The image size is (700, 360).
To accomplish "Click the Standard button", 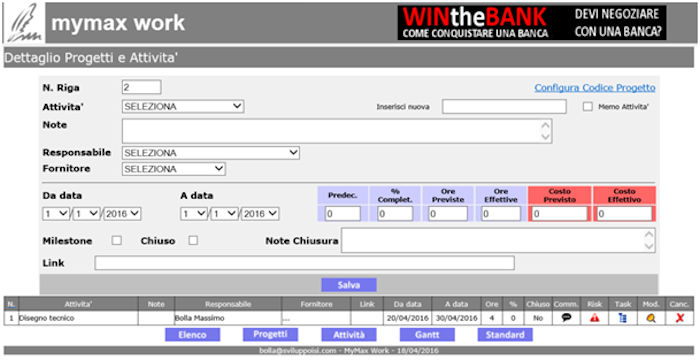I will (505, 335).
